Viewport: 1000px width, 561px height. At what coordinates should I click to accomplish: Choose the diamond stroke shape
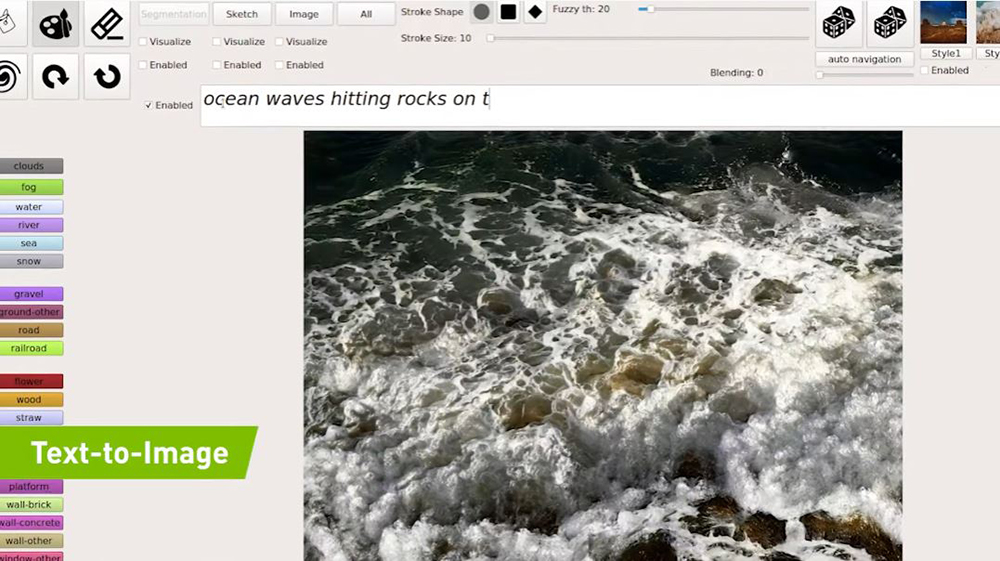coord(535,11)
